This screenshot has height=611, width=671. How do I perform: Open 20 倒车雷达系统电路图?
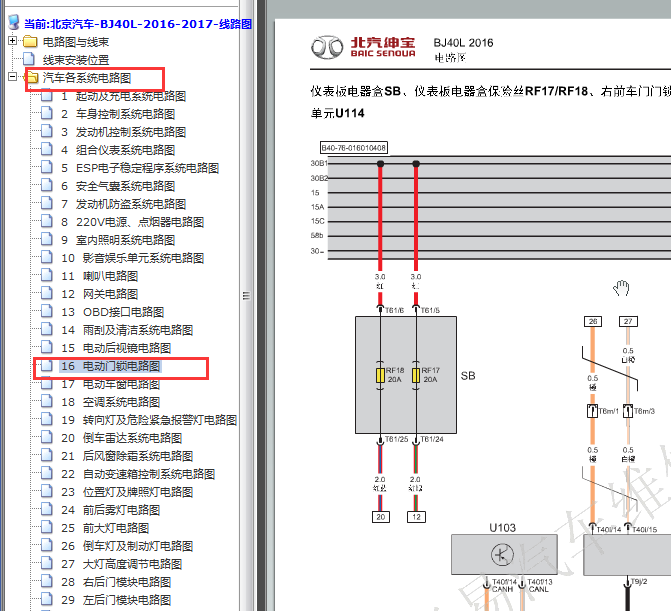click(x=121, y=438)
